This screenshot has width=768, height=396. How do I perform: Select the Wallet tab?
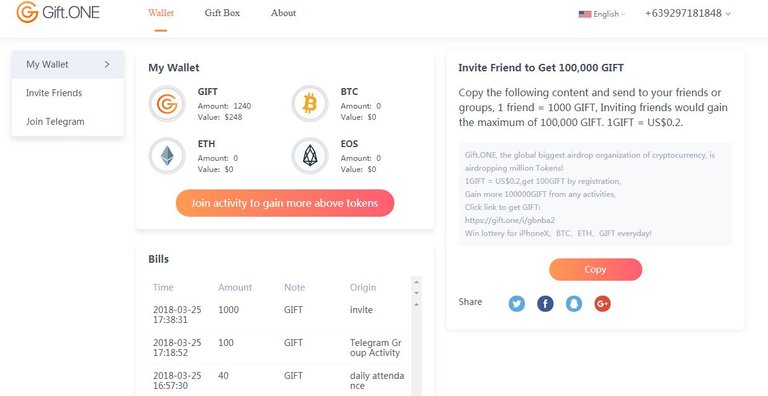tap(161, 13)
